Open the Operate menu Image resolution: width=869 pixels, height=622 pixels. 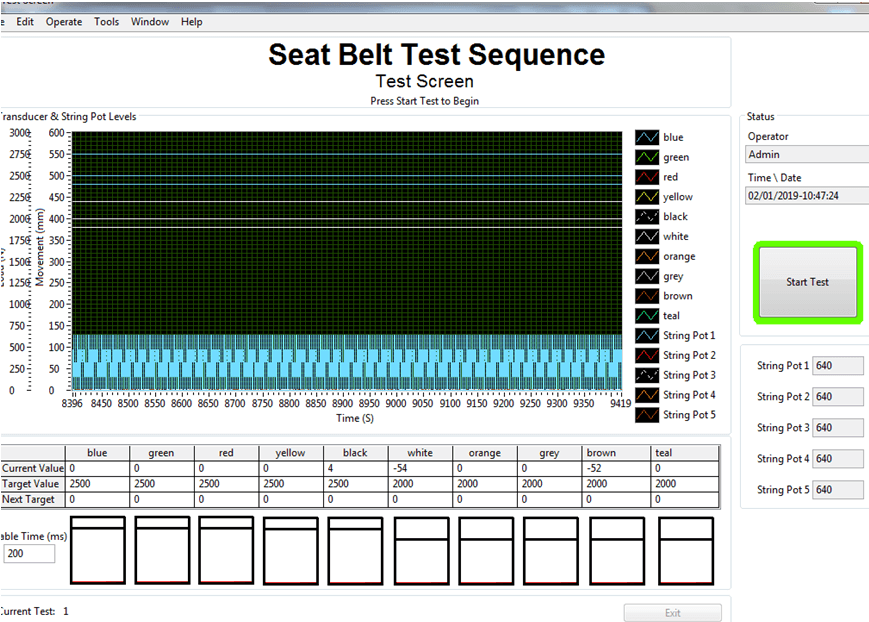coord(64,22)
